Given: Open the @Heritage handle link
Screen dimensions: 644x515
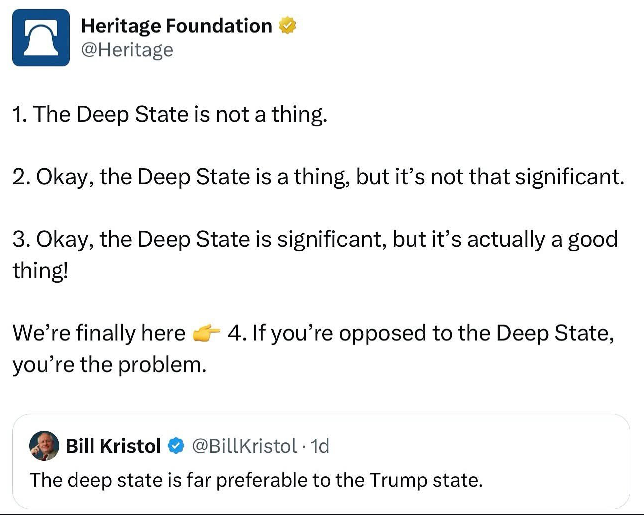Looking at the screenshot, I should tap(126, 50).
